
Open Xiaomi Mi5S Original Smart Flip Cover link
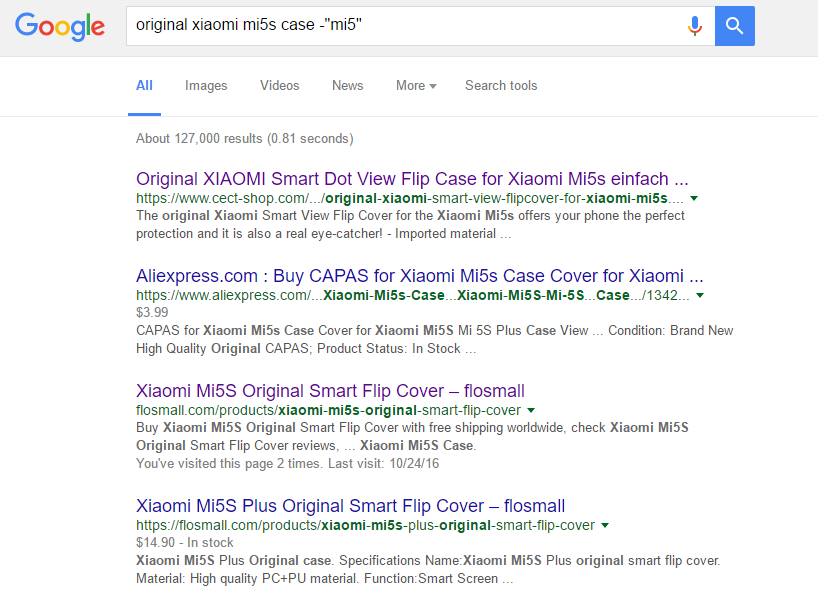point(330,391)
